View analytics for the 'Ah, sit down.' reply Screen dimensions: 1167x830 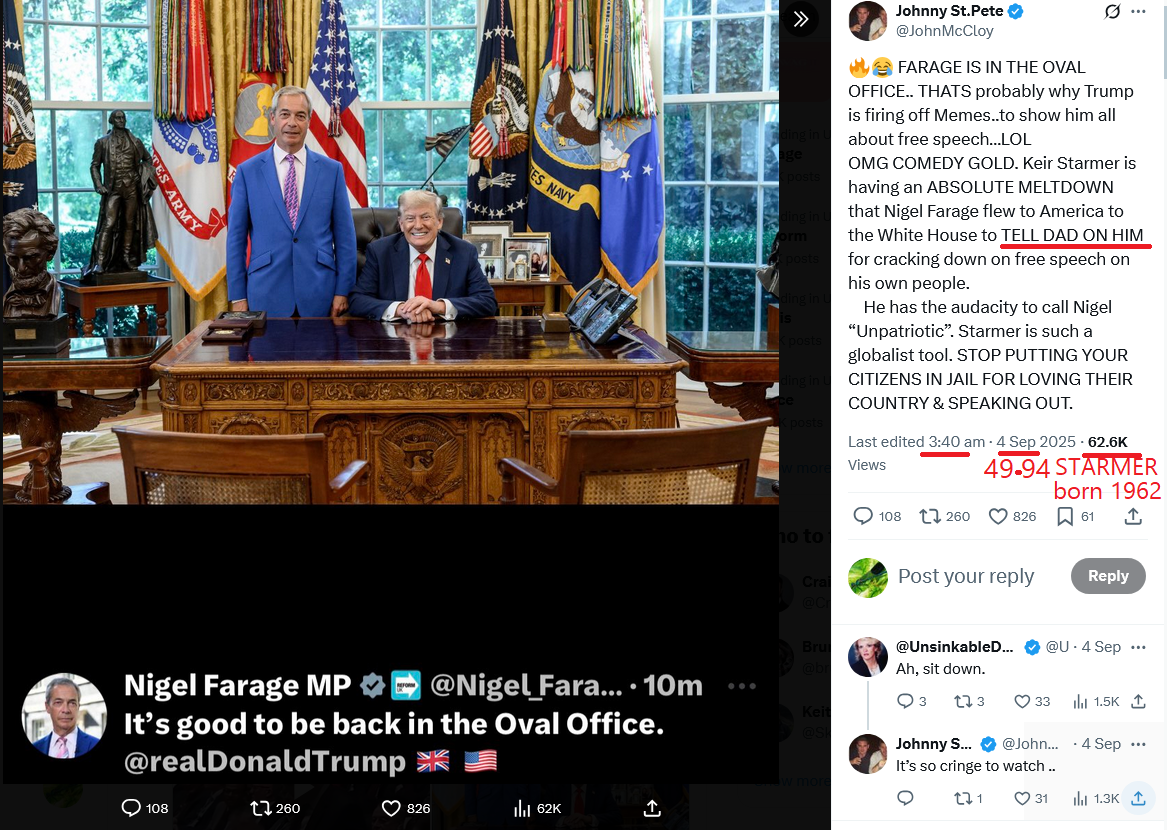tap(1096, 701)
